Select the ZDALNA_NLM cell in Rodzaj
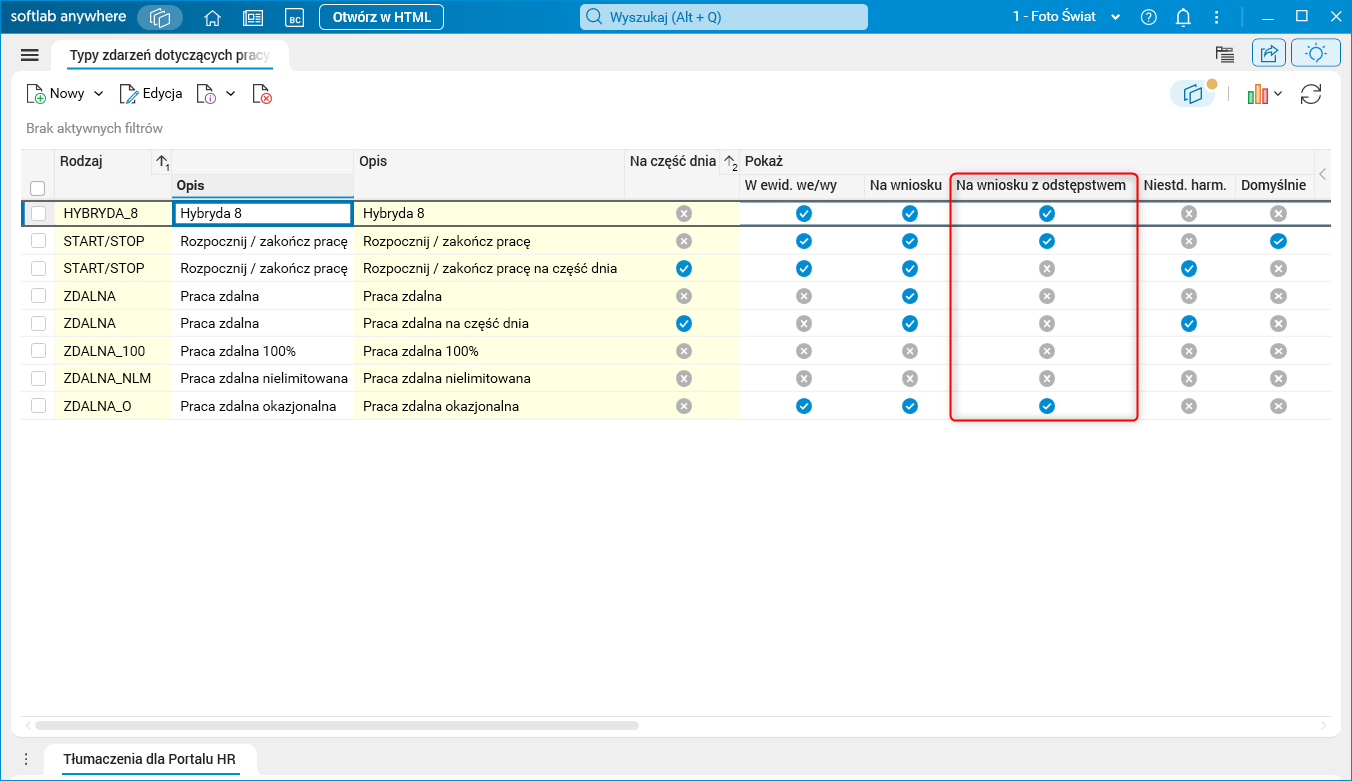 click(x=113, y=378)
